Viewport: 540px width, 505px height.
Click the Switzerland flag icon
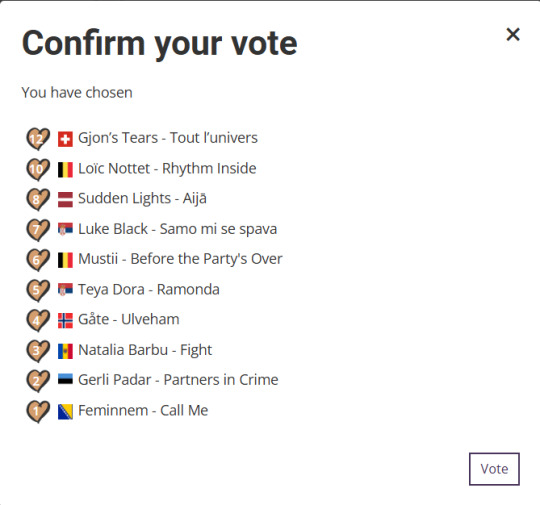(x=65, y=139)
